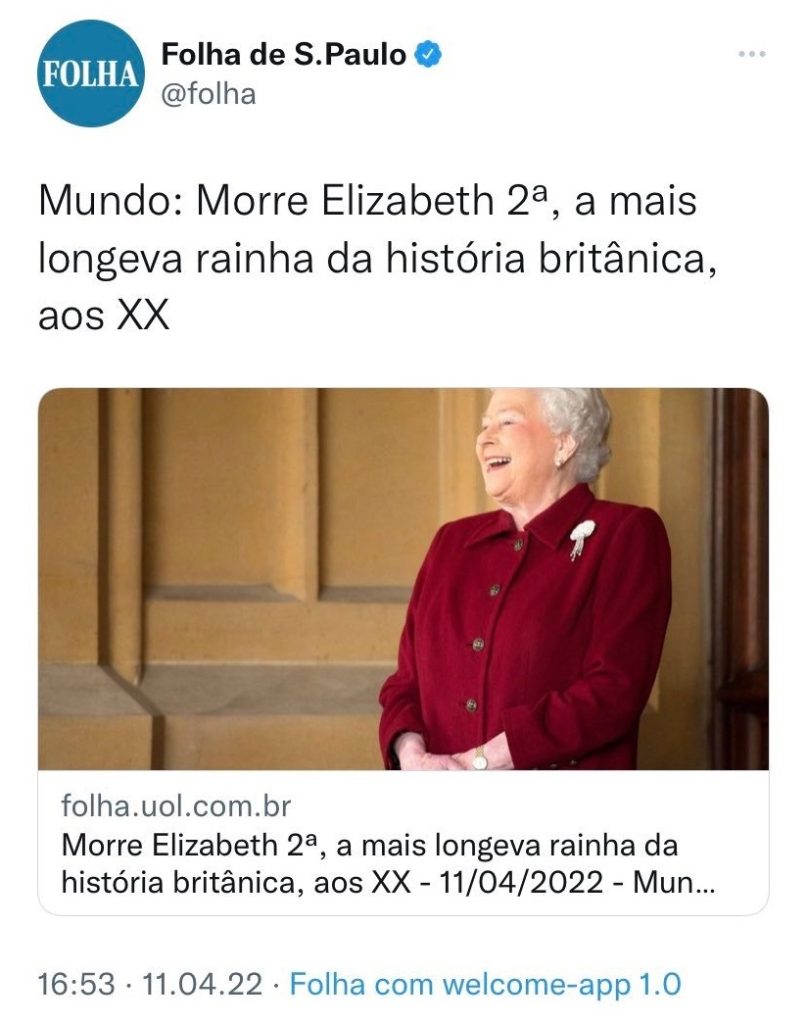
Task: Click the 'aos XX' text in tweet
Action: point(104,316)
